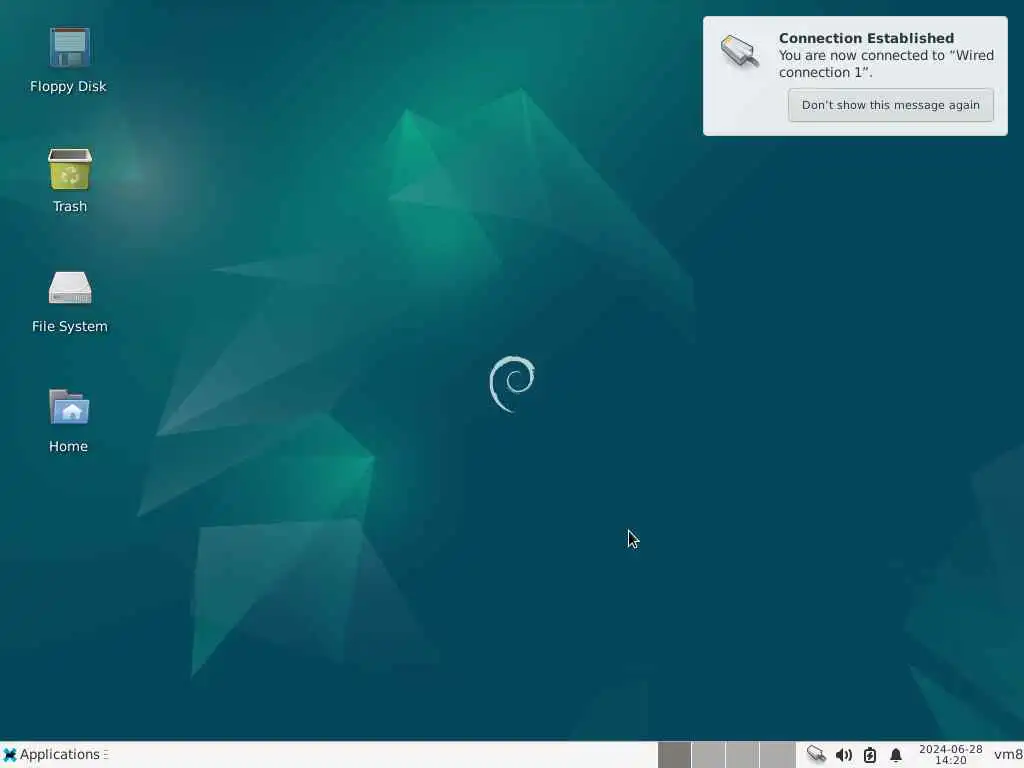Viewport: 1024px width, 768px height.
Task: Open the notifications bell icon
Action: [896, 755]
